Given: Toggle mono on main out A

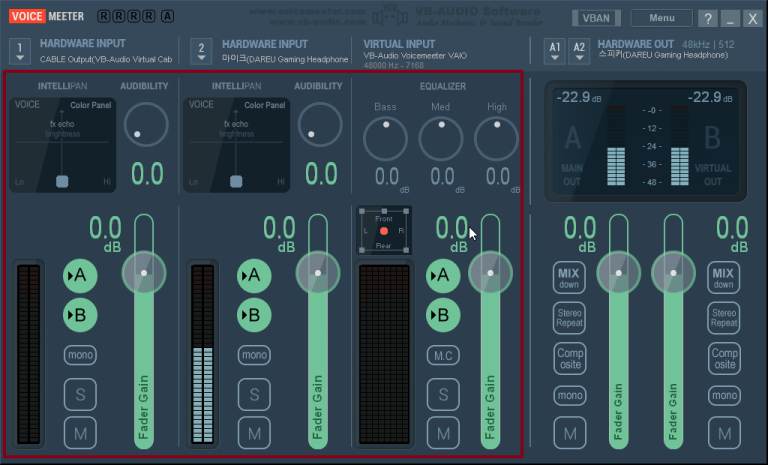Looking at the screenshot, I should click(x=570, y=395).
